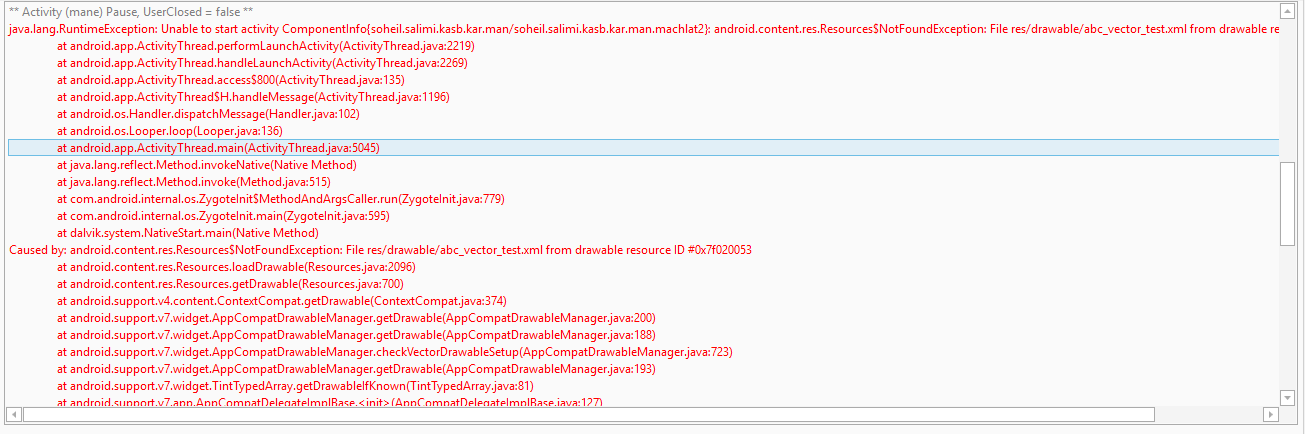Viewport: 1305px width, 434px height.
Task: Select the "Activity (mane) Pause" log line
Action: click(x=130, y=12)
